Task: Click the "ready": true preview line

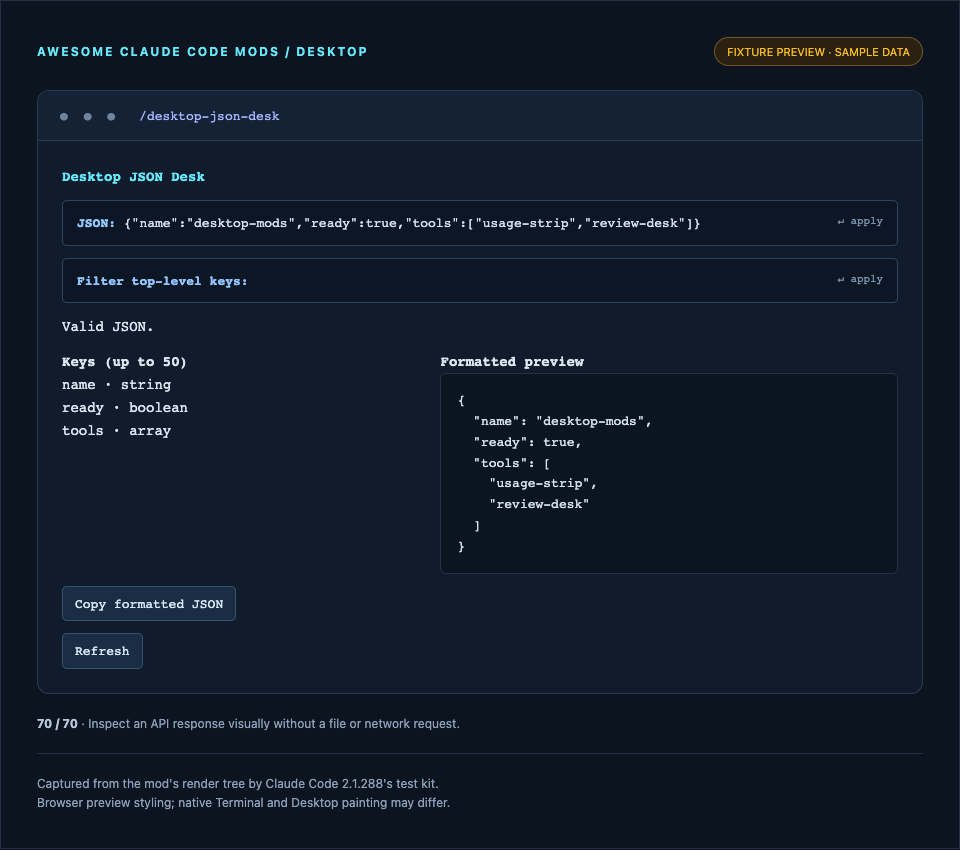Action: pos(527,442)
